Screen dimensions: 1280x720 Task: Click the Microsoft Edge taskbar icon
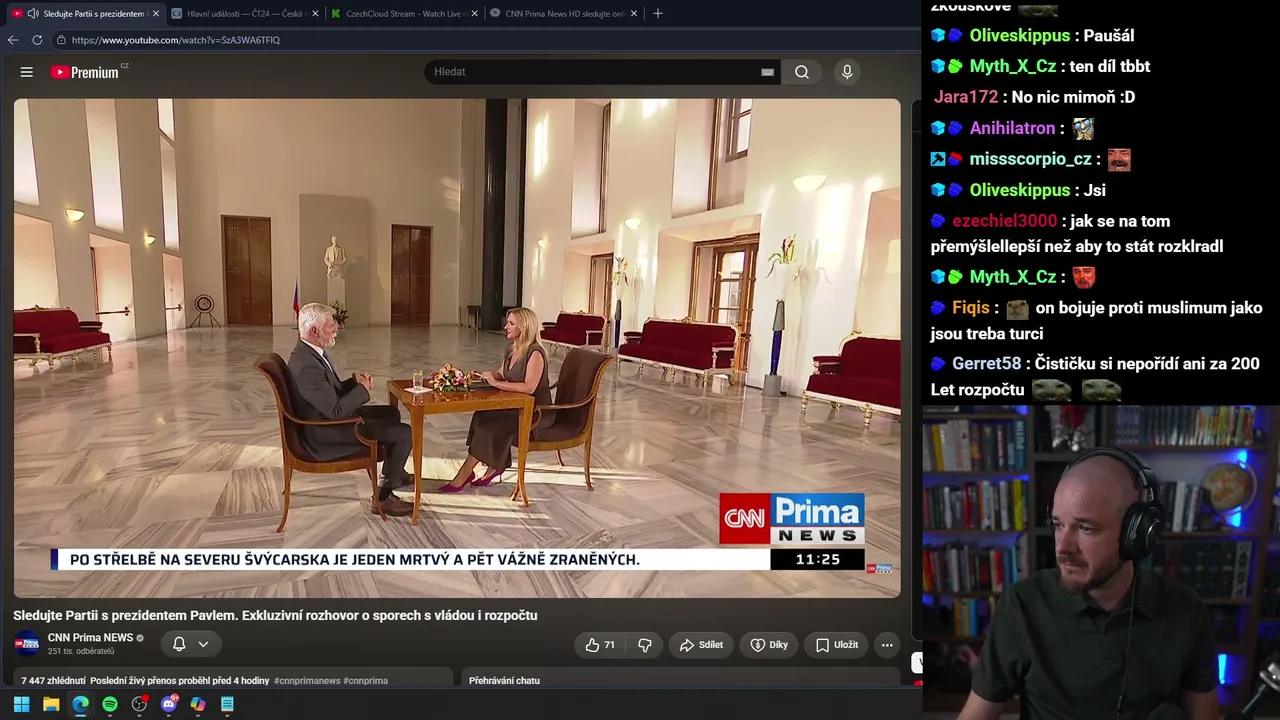click(80, 704)
